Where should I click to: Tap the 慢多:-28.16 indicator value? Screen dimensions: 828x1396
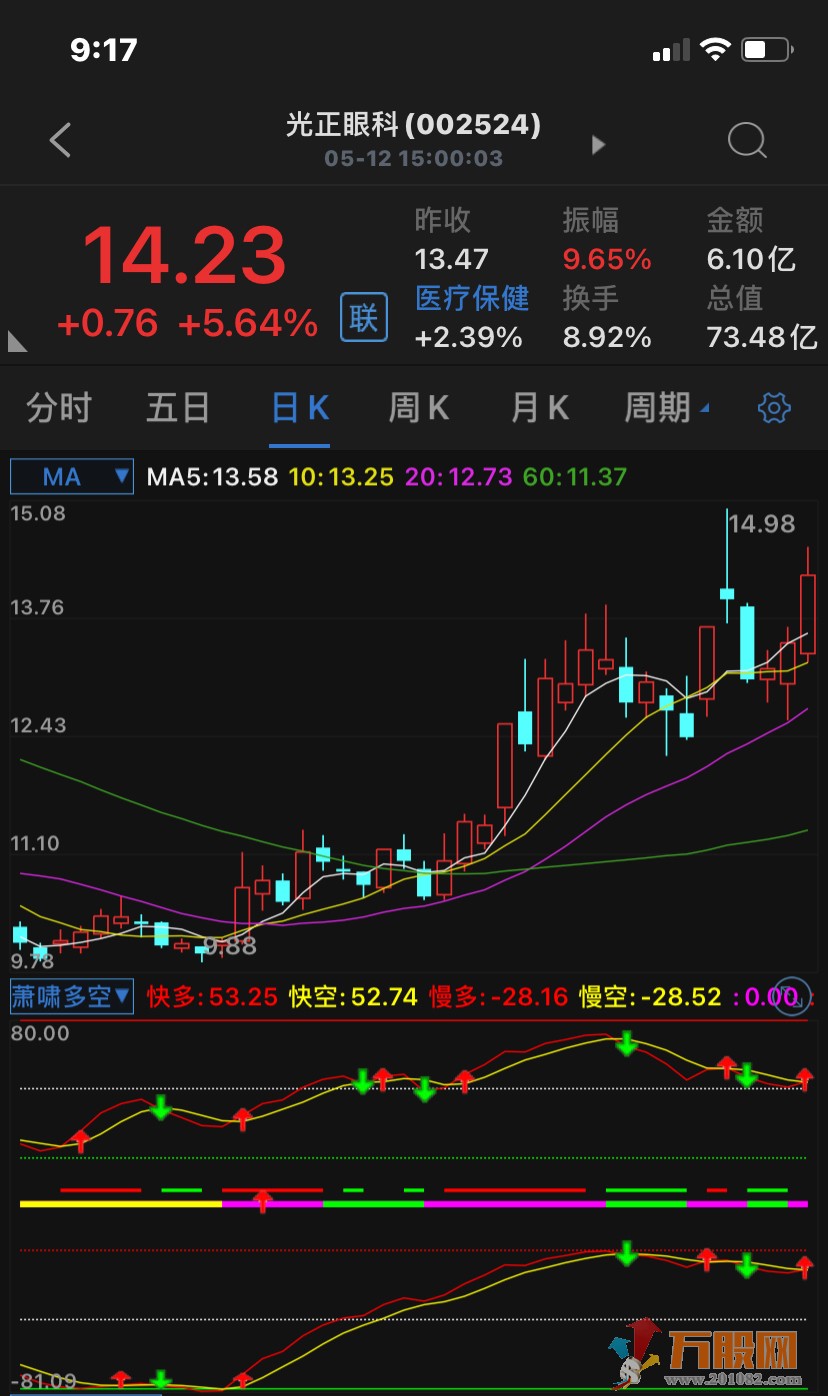coord(499,997)
